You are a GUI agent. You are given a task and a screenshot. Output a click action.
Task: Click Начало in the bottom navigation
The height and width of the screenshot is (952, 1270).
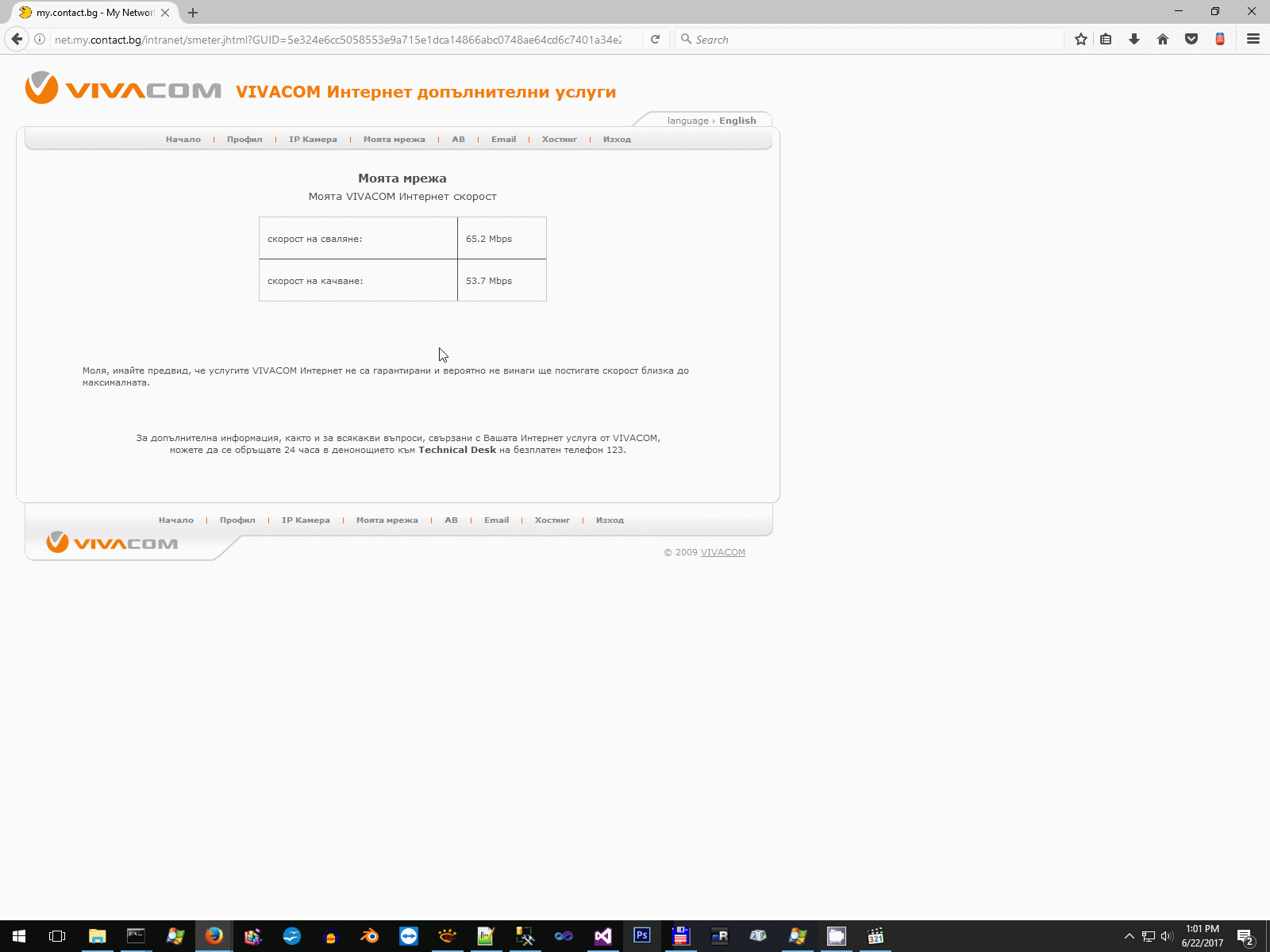(176, 520)
